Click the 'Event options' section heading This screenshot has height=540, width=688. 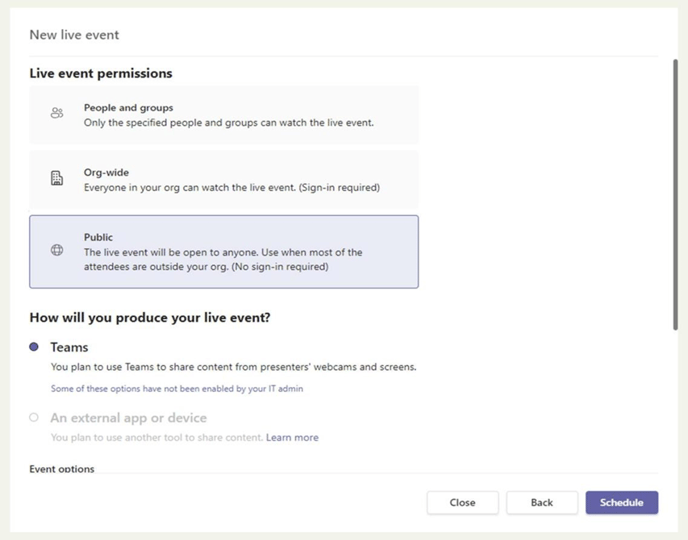[62, 468]
